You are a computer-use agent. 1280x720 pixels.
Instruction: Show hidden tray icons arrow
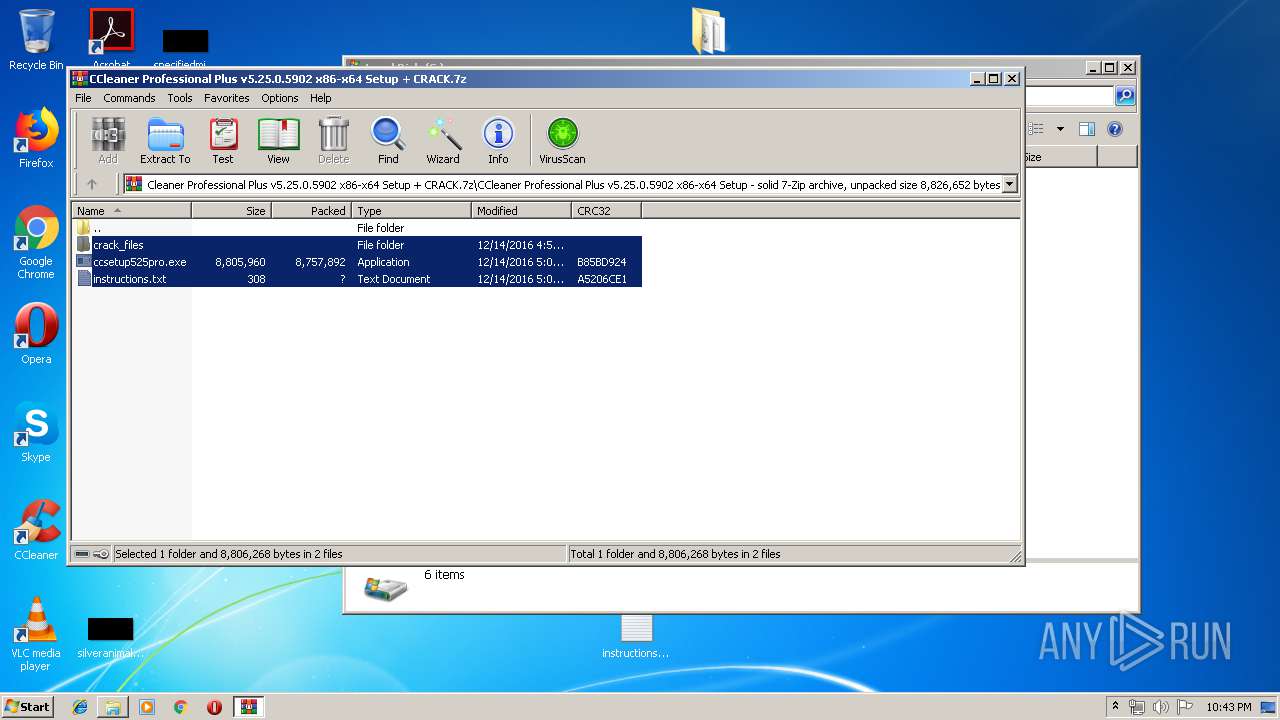tap(1115, 706)
